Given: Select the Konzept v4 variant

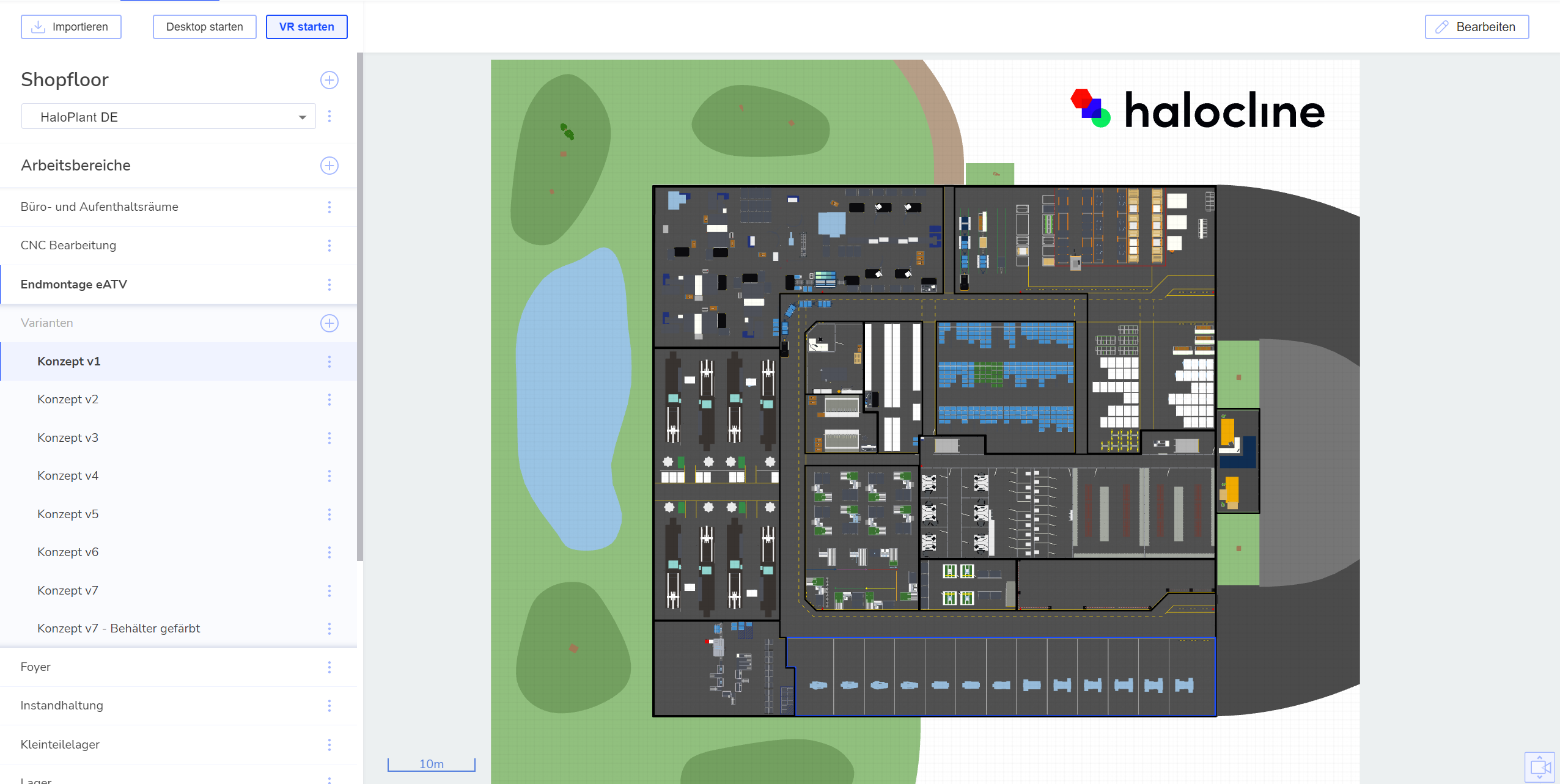Looking at the screenshot, I should [68, 475].
